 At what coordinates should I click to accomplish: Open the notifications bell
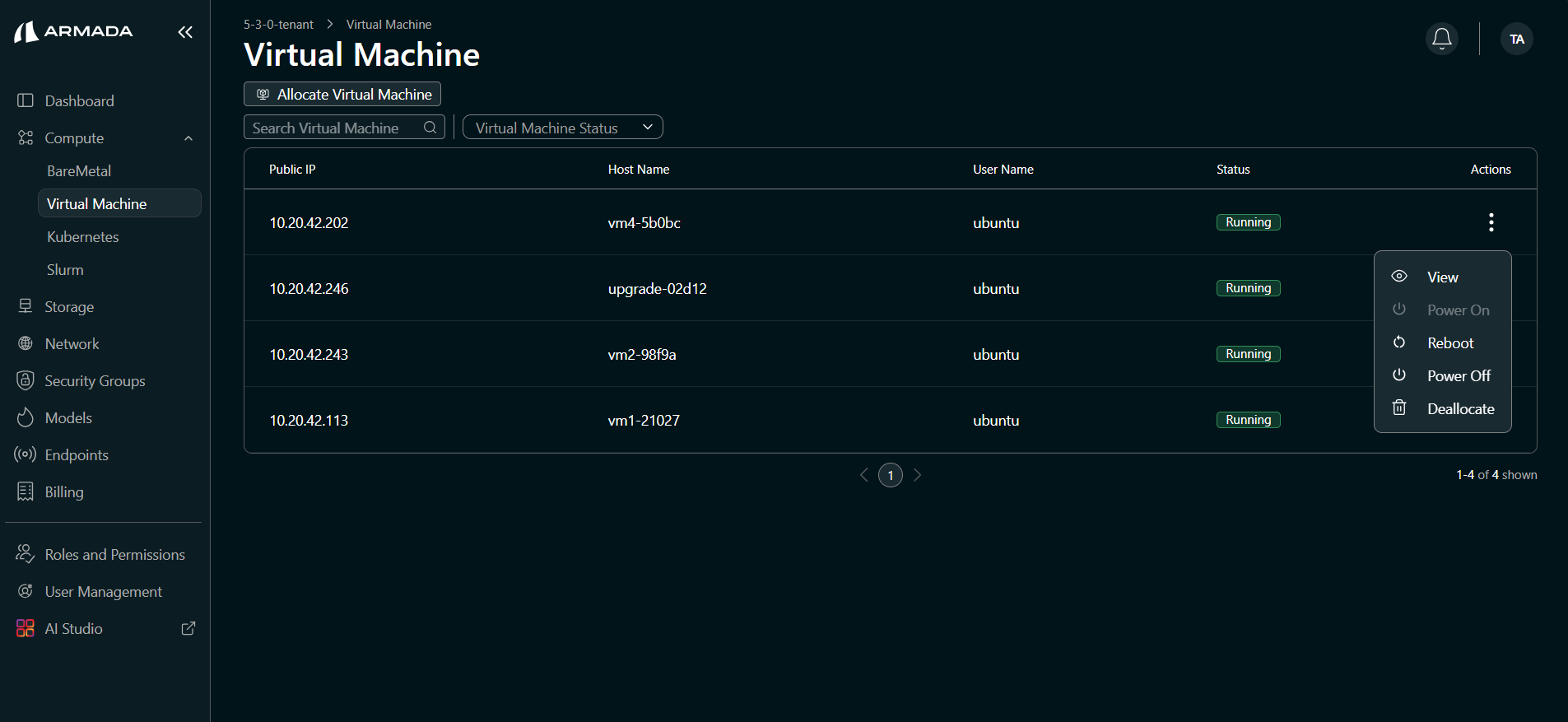[1441, 39]
